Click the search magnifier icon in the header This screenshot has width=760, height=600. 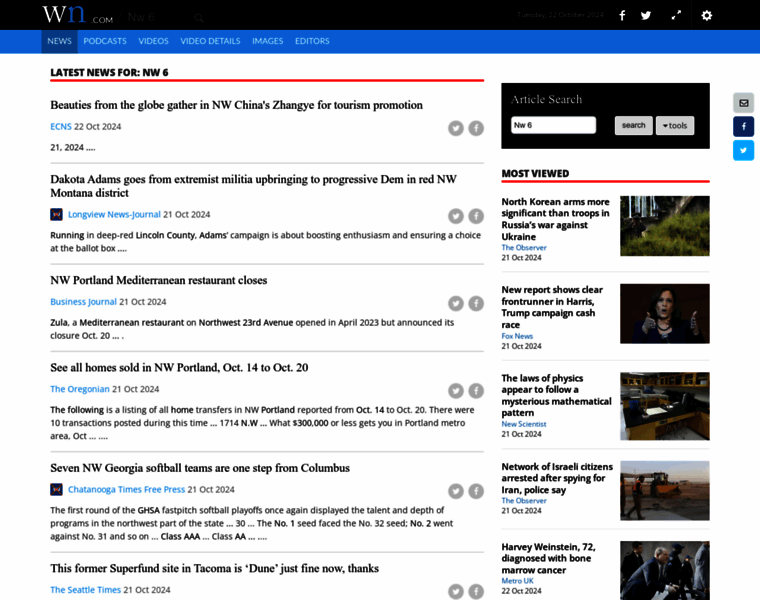pyautogui.click(x=199, y=18)
